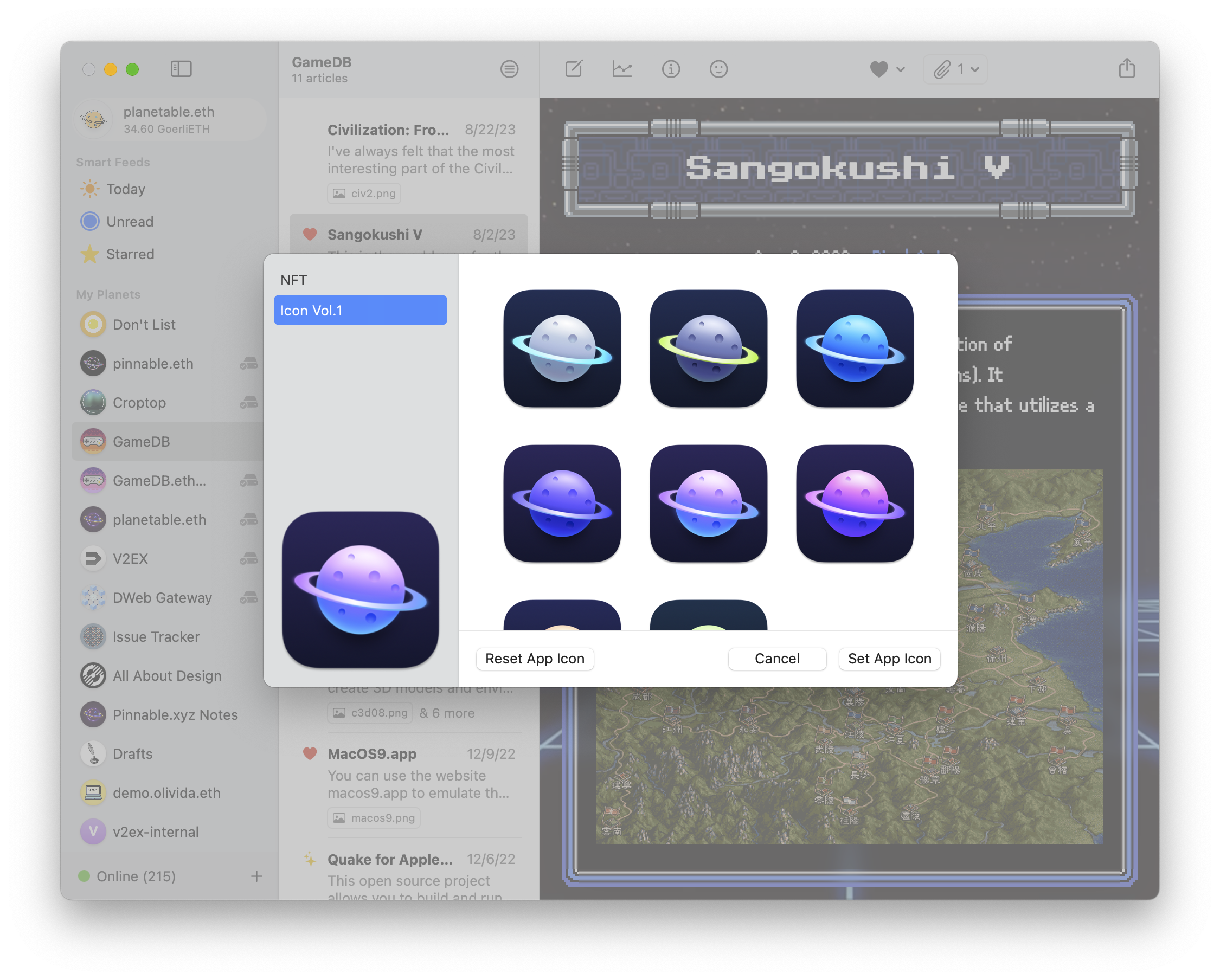The width and height of the screenshot is (1220, 980).
Task: Pick the pink magenta planet icon
Action: (x=854, y=504)
